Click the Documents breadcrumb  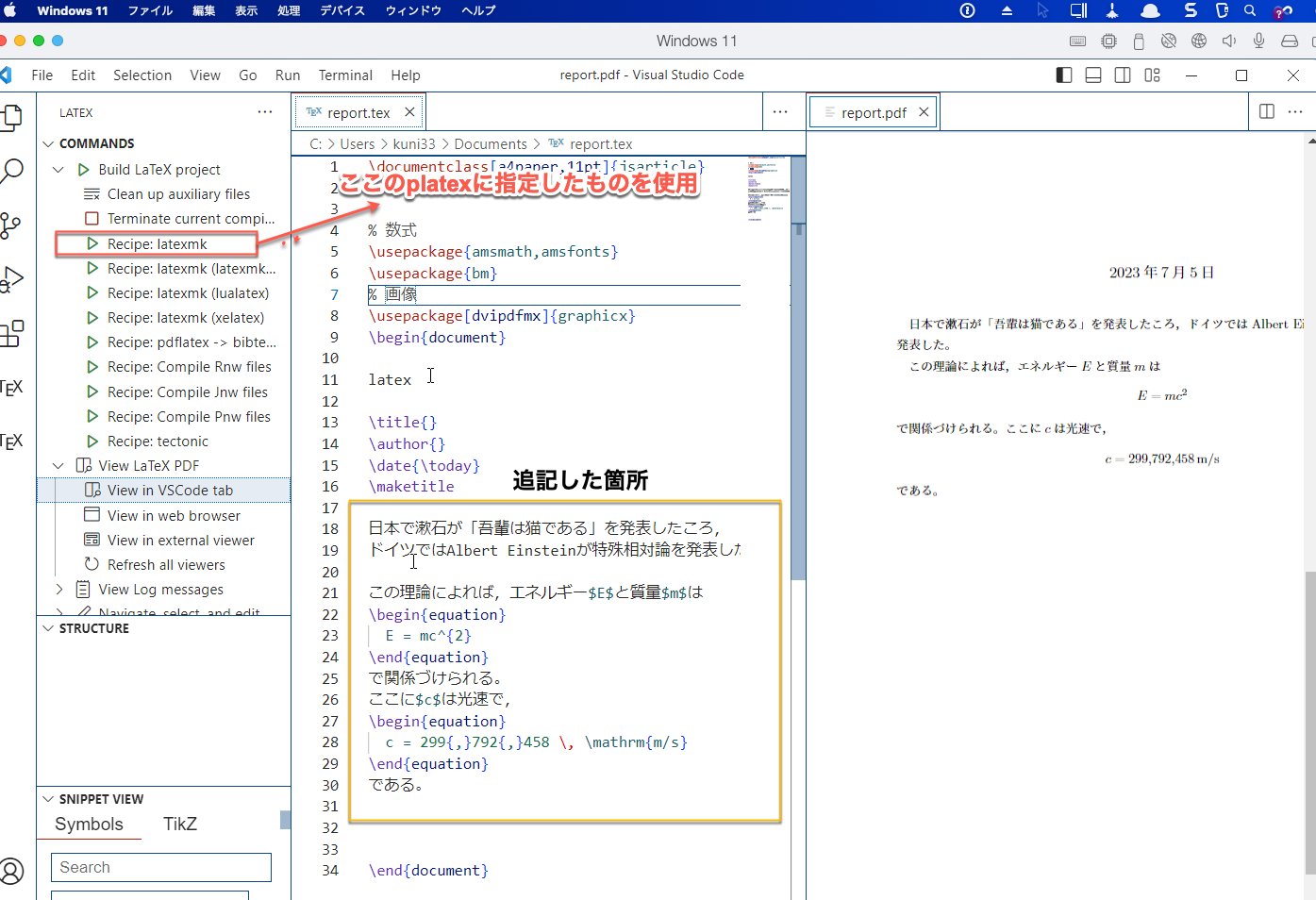[491, 144]
